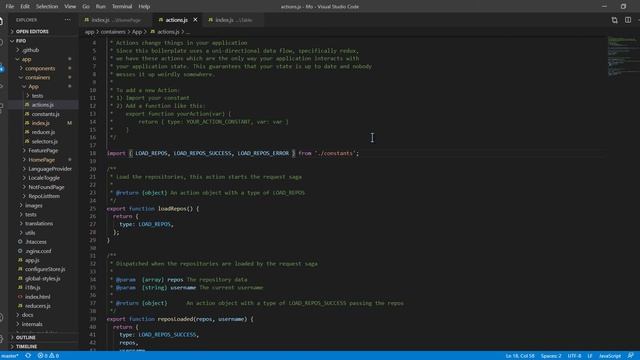Open global-styles.js file
Image resolution: width=640 pixels, height=360 pixels.
[x=42, y=279]
